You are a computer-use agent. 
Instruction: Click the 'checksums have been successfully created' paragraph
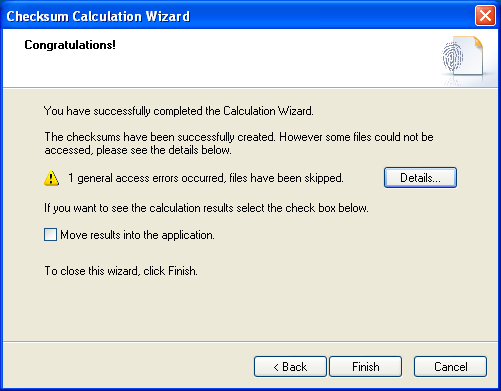(x=239, y=143)
